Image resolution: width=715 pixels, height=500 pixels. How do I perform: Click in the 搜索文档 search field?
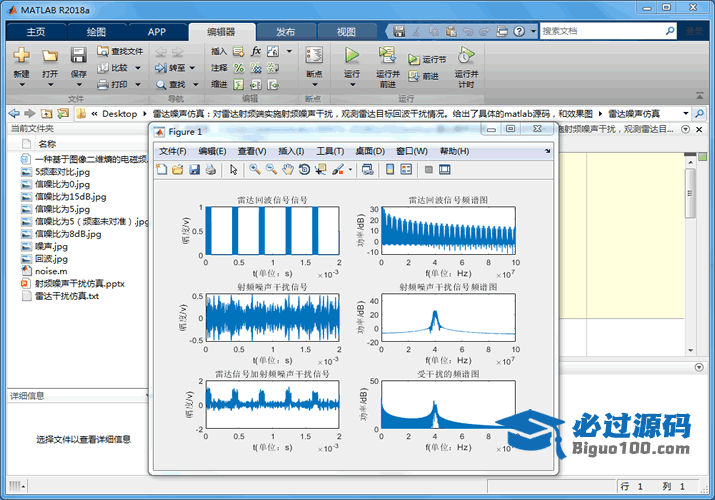(x=602, y=31)
